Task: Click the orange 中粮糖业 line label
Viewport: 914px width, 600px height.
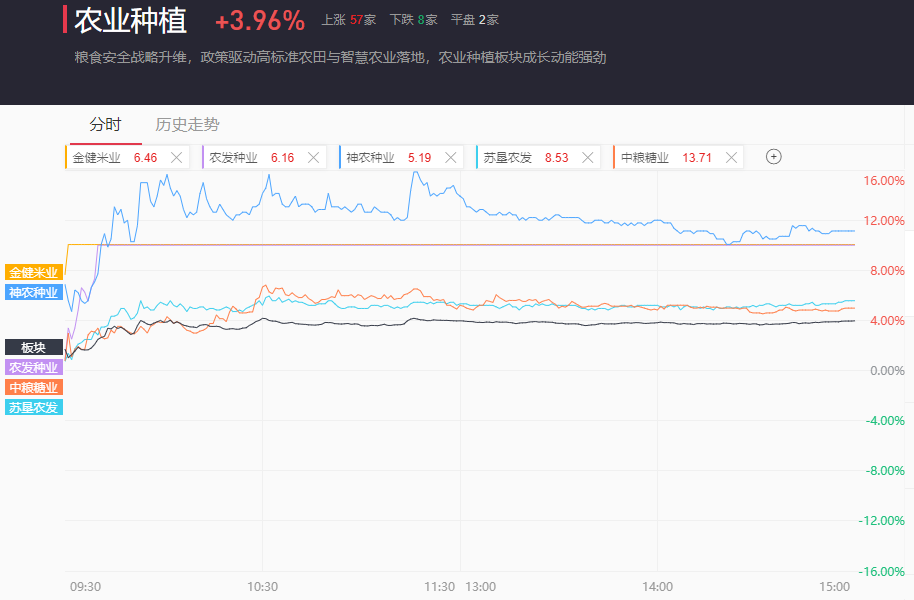Action: 34,387
